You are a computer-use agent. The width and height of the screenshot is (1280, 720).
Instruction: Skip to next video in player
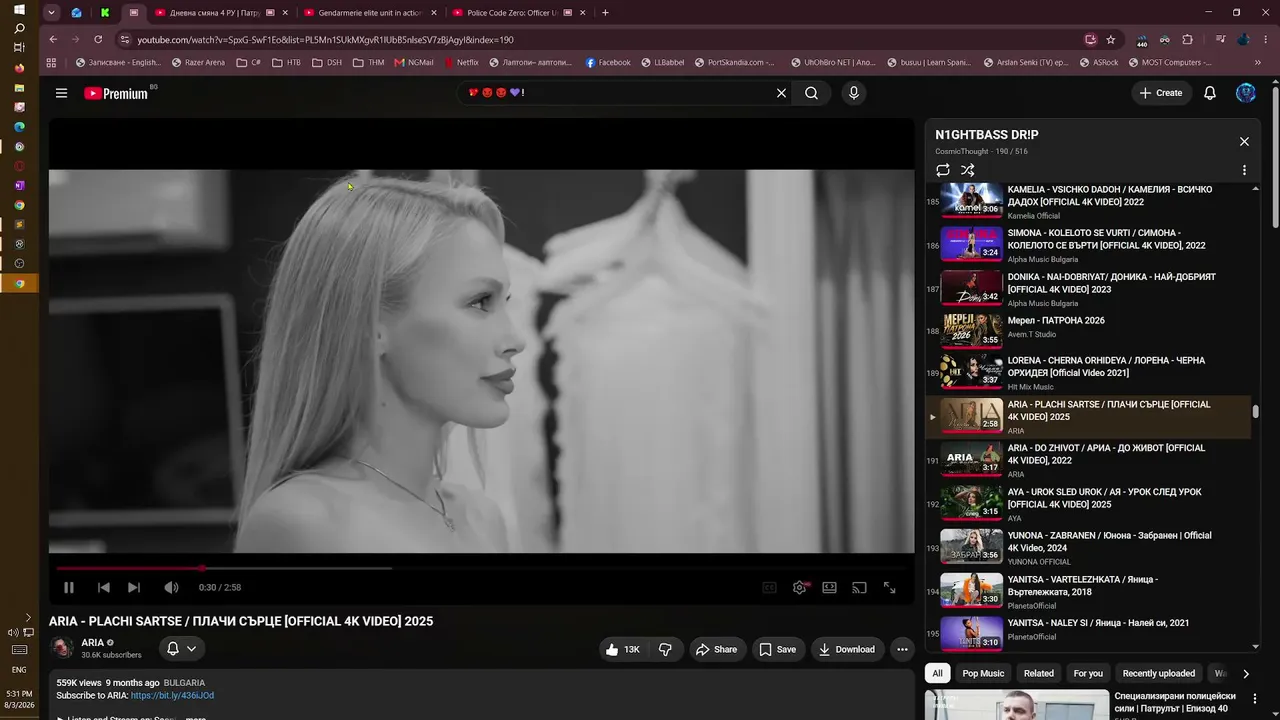point(134,588)
